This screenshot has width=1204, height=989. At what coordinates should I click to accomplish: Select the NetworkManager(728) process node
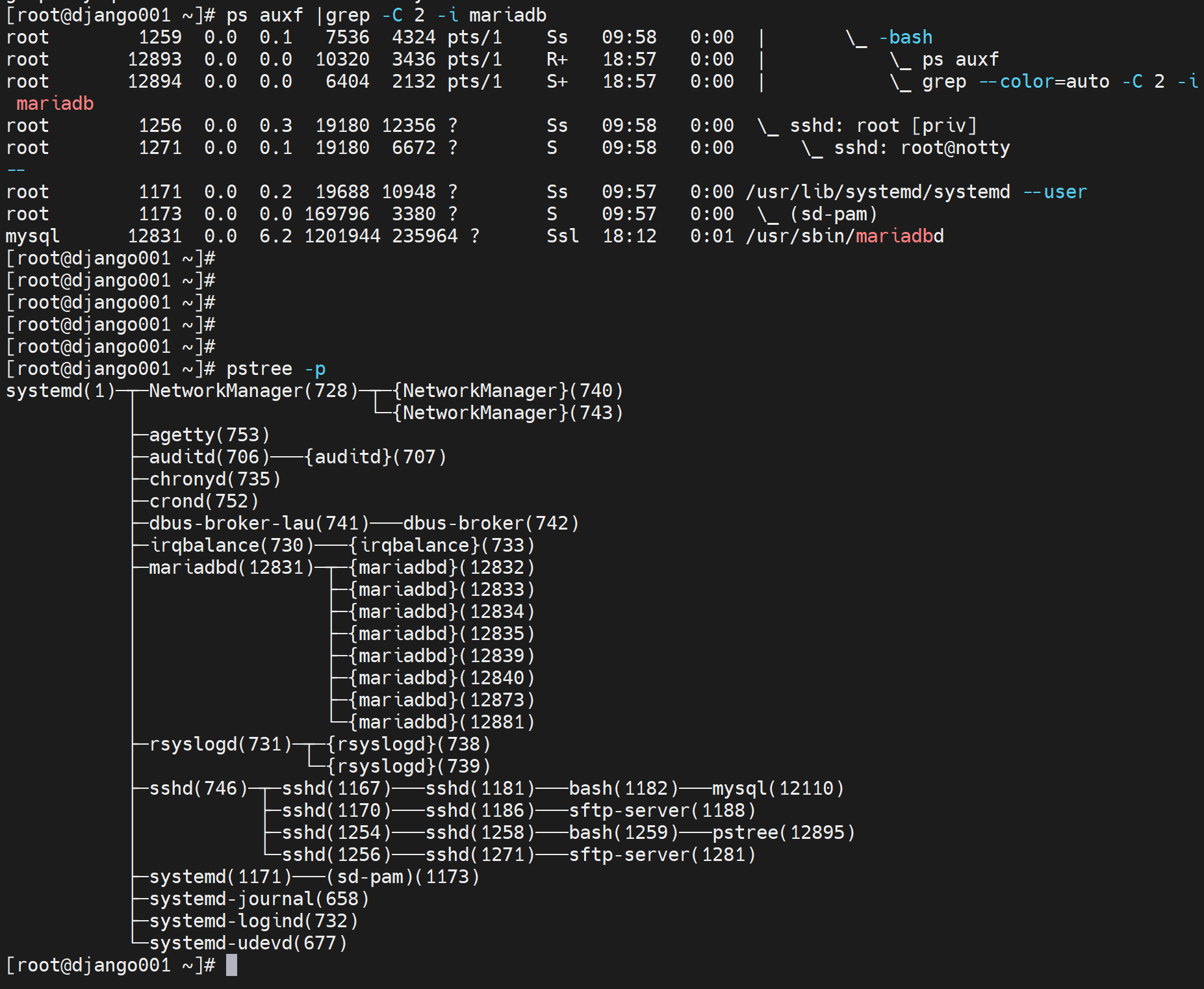point(253,391)
